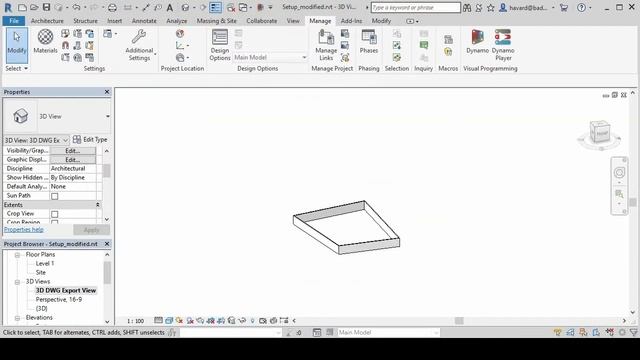Collapse the Elevations tree node
Screen dimensions: 640x360
tap(17, 318)
